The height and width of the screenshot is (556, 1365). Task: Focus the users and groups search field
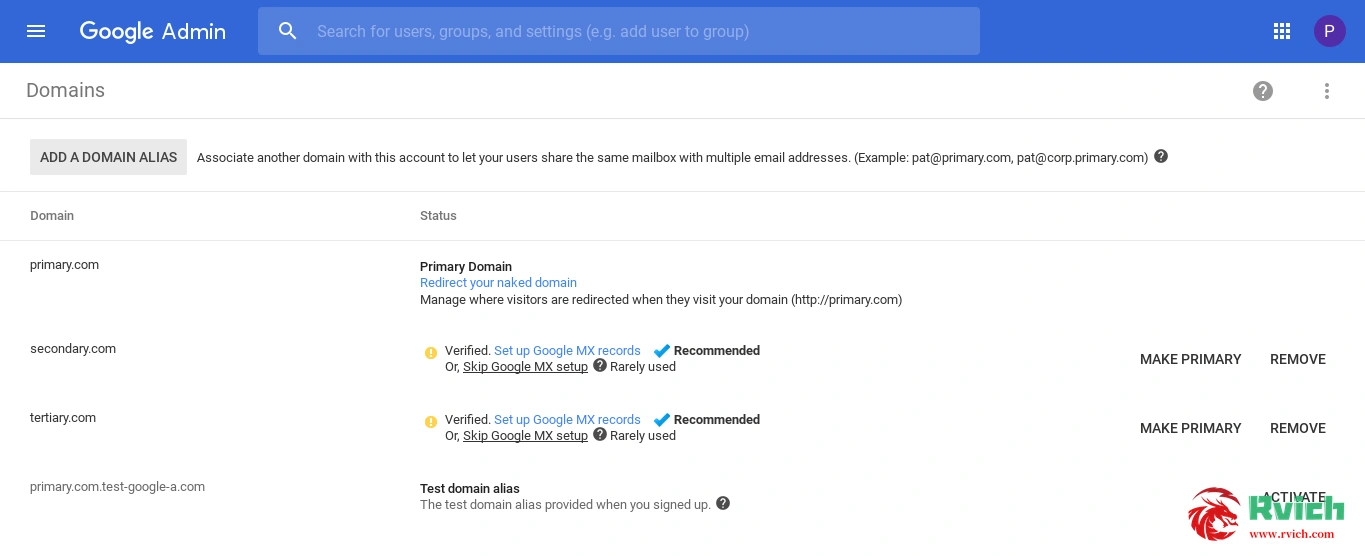point(619,31)
